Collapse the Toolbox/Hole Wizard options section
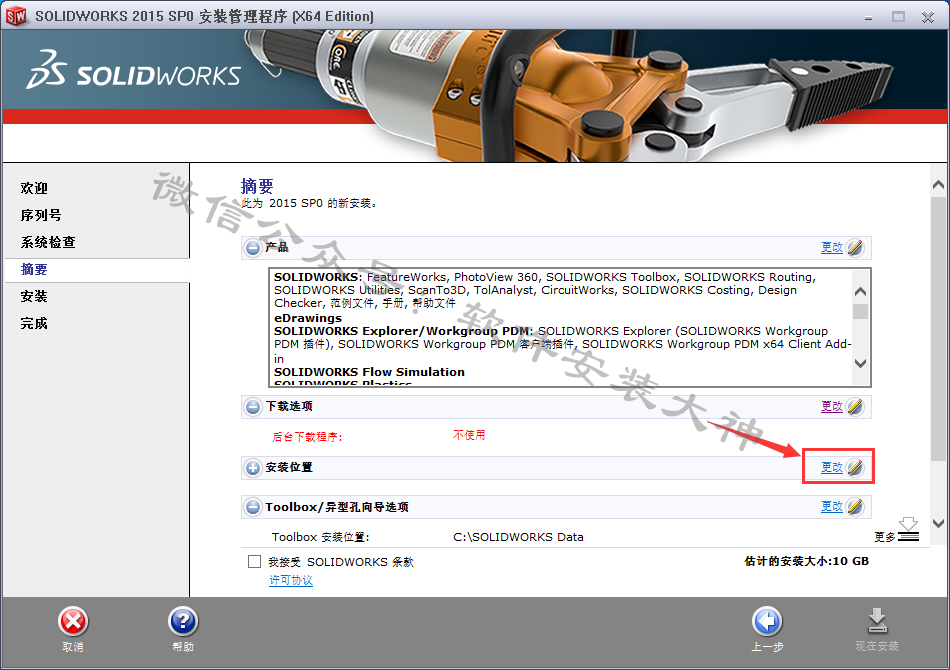The height and width of the screenshot is (670, 950). [x=253, y=507]
